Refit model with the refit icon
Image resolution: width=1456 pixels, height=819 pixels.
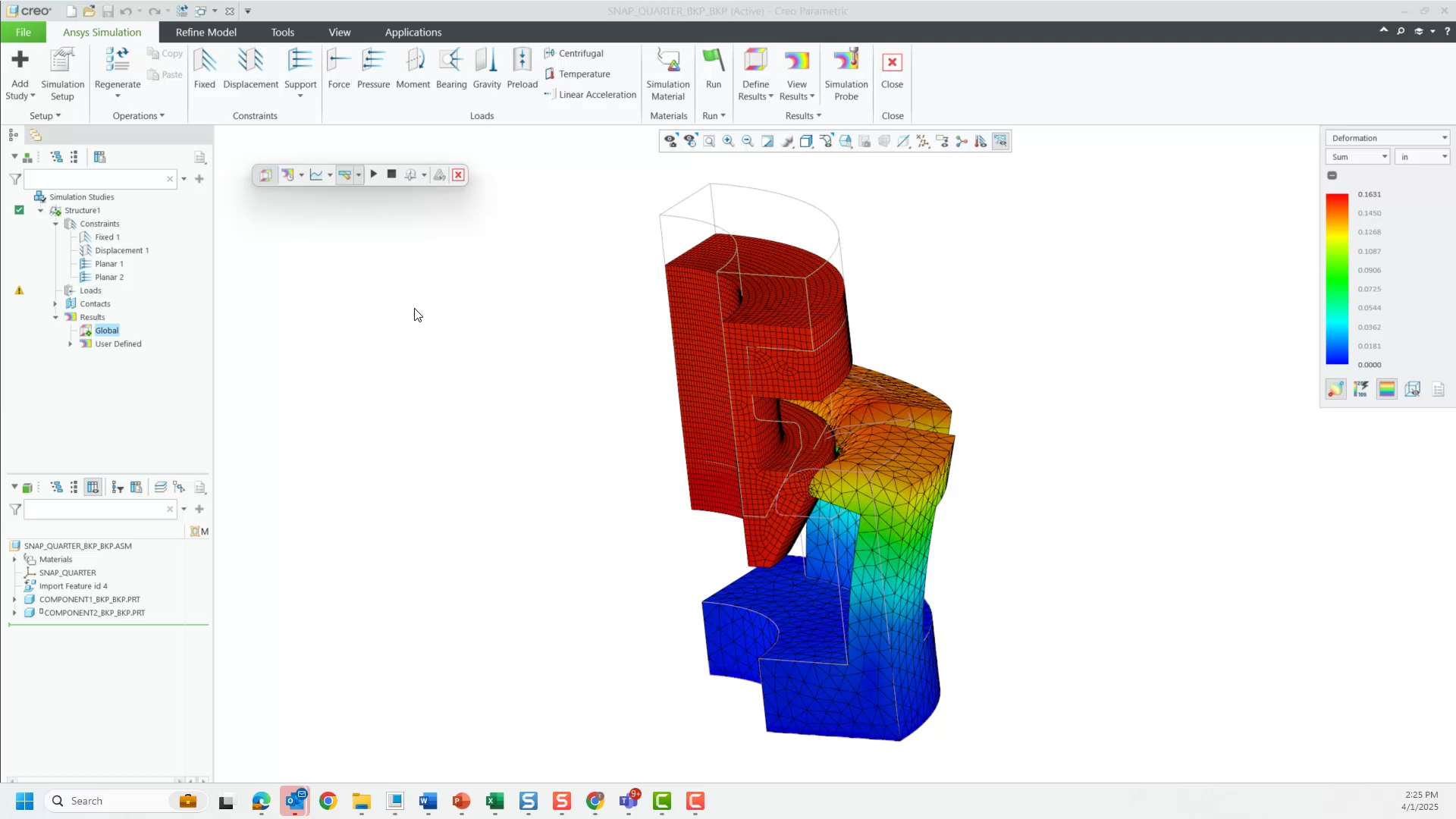pos(709,141)
